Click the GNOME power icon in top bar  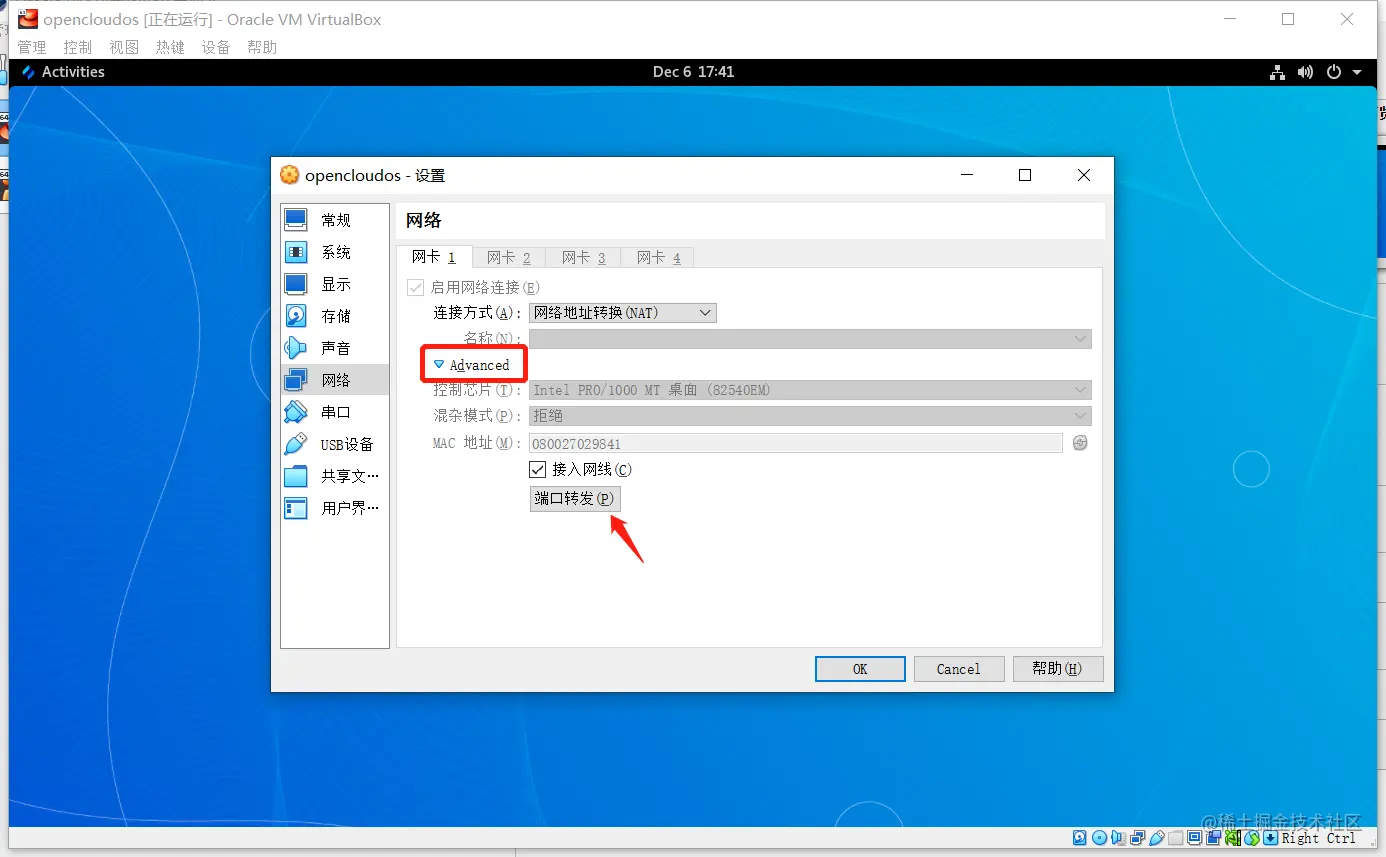pos(1333,72)
